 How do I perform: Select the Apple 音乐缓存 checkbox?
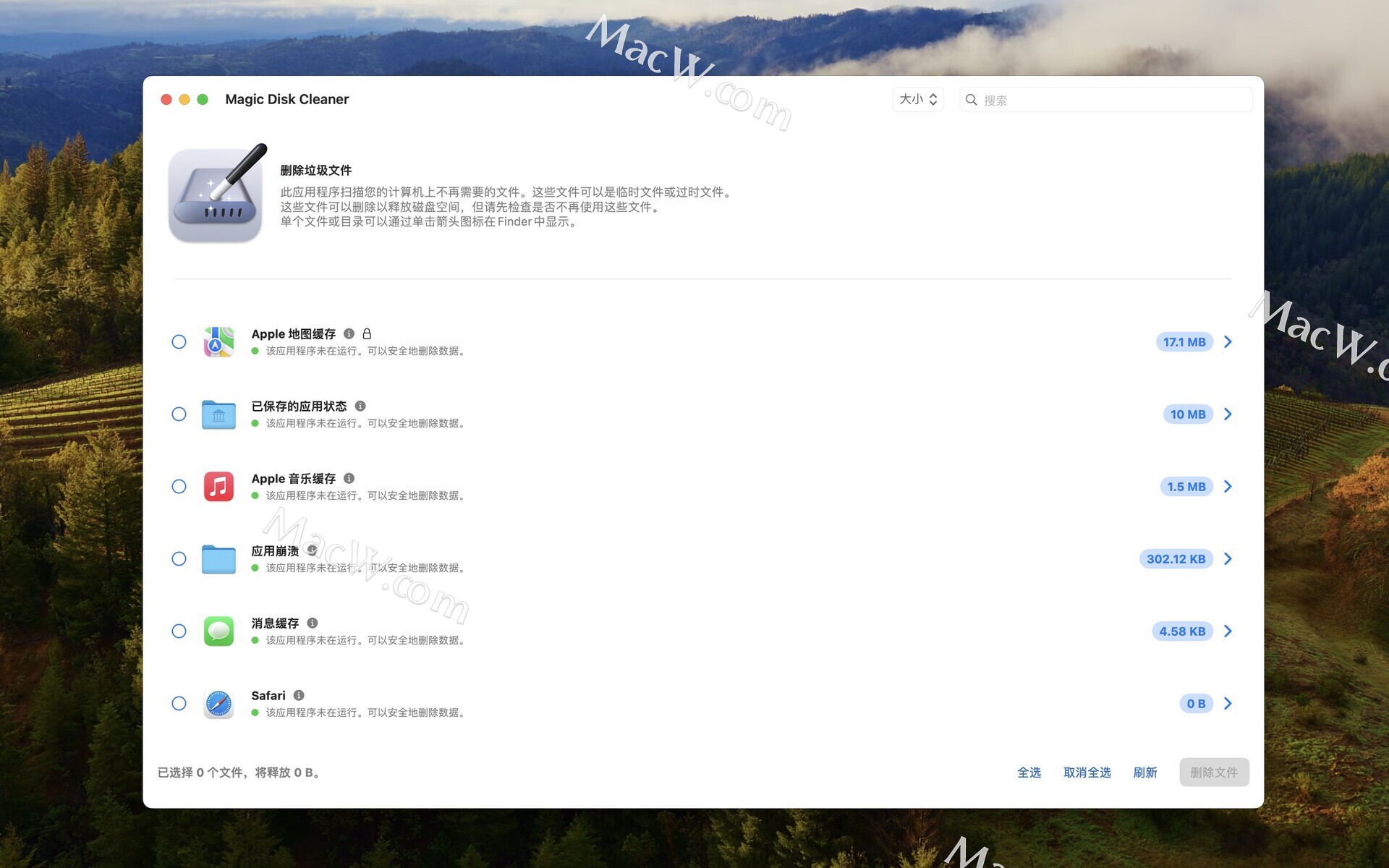click(179, 486)
